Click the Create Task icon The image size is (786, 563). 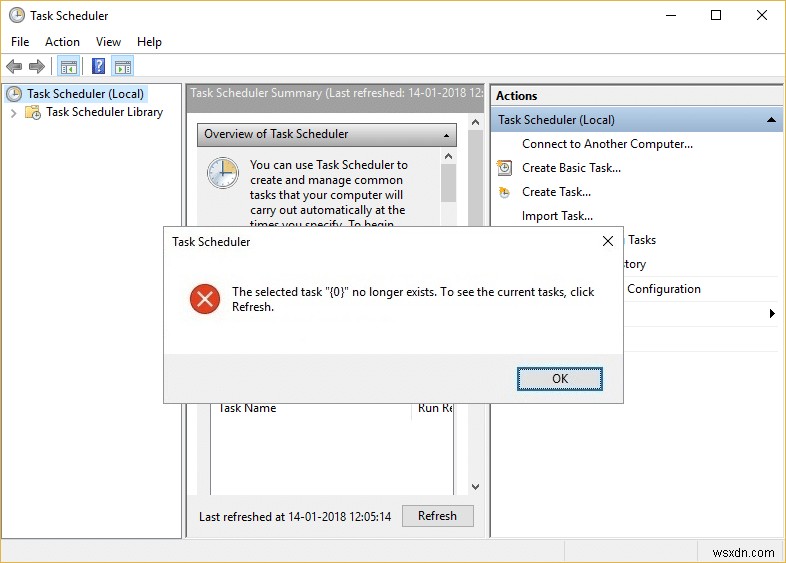coord(504,192)
